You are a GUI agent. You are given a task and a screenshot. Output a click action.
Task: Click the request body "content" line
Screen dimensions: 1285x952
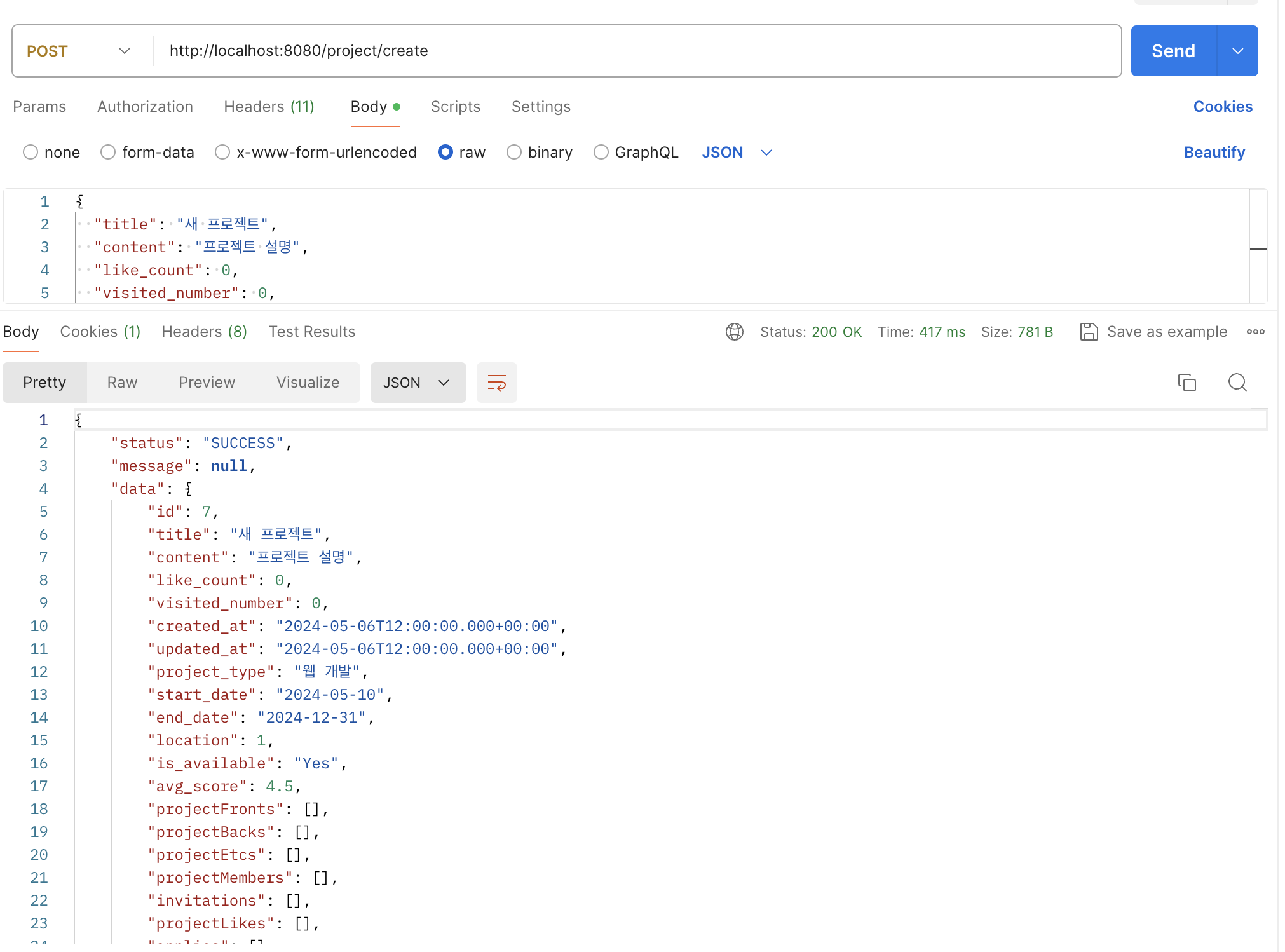(201, 247)
